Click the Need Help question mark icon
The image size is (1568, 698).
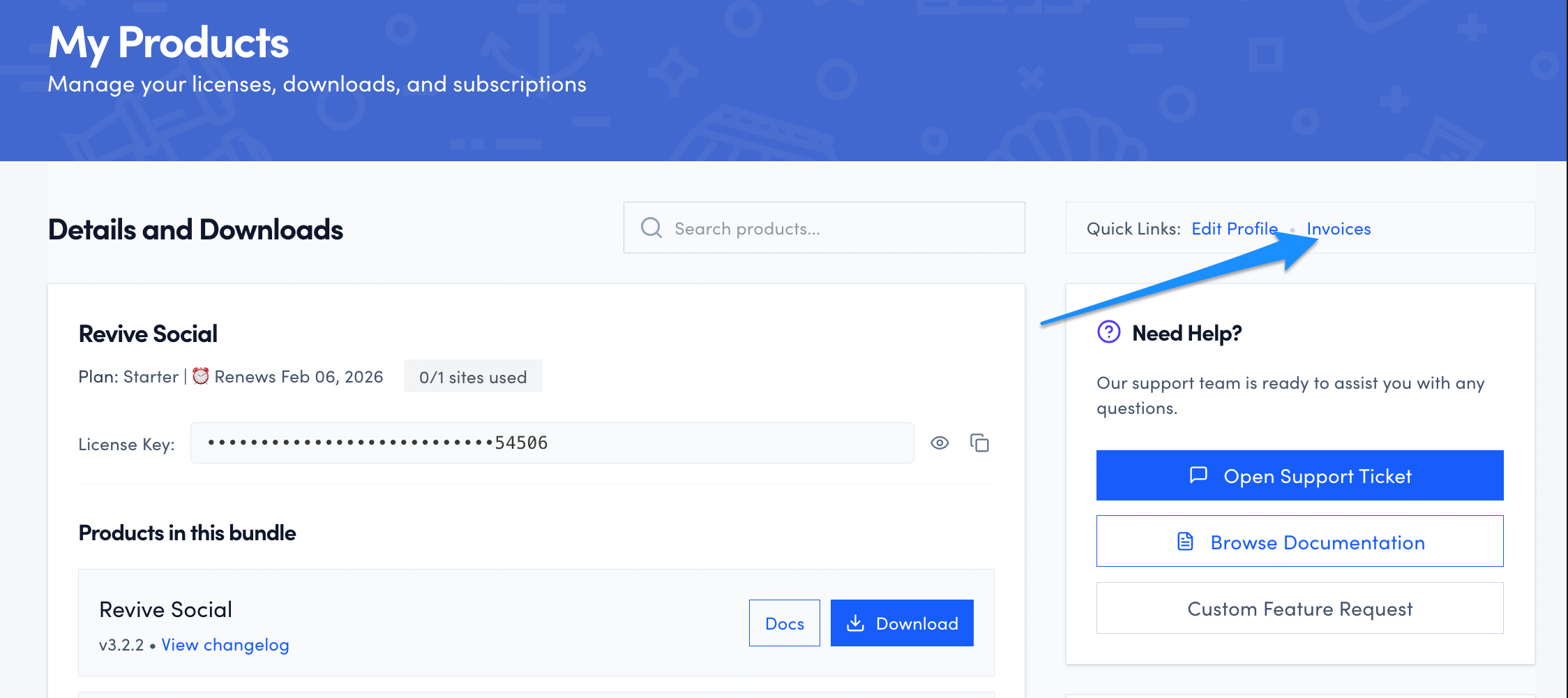[1108, 332]
